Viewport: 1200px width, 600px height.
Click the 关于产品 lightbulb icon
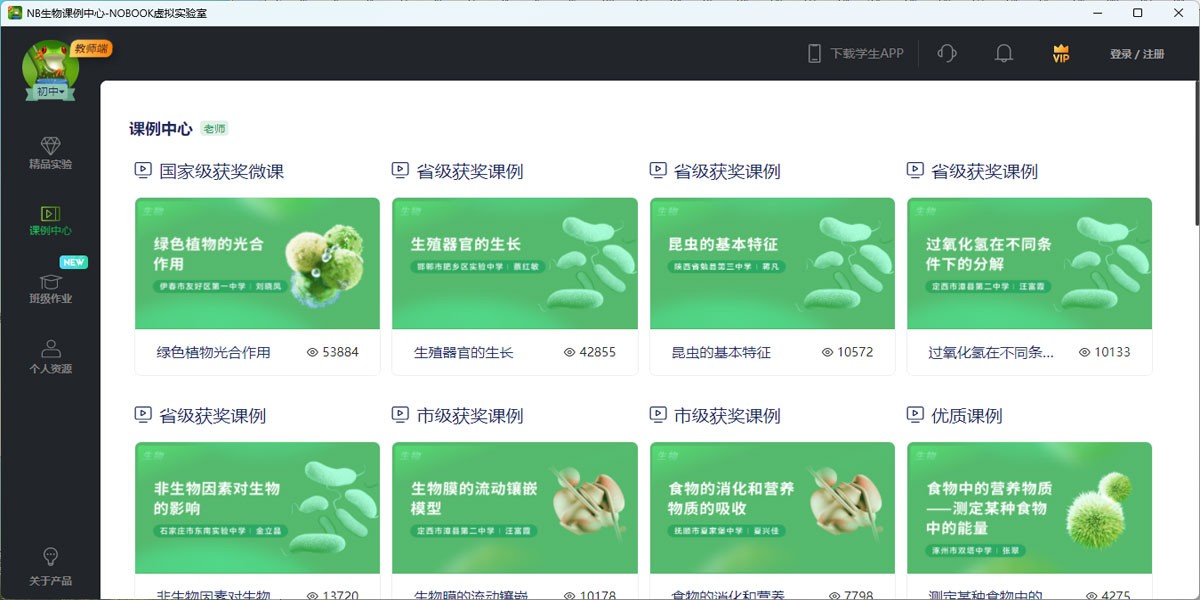(51, 557)
